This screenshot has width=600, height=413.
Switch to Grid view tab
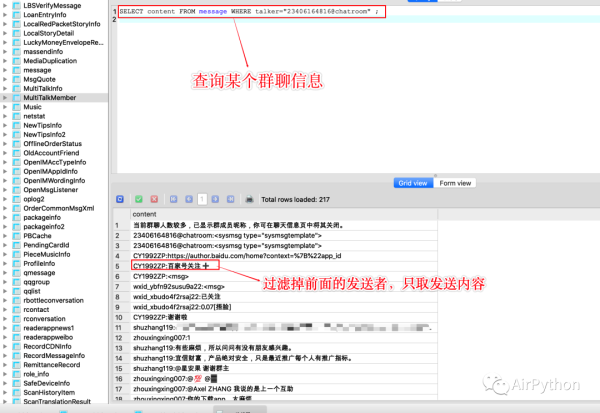(x=413, y=183)
